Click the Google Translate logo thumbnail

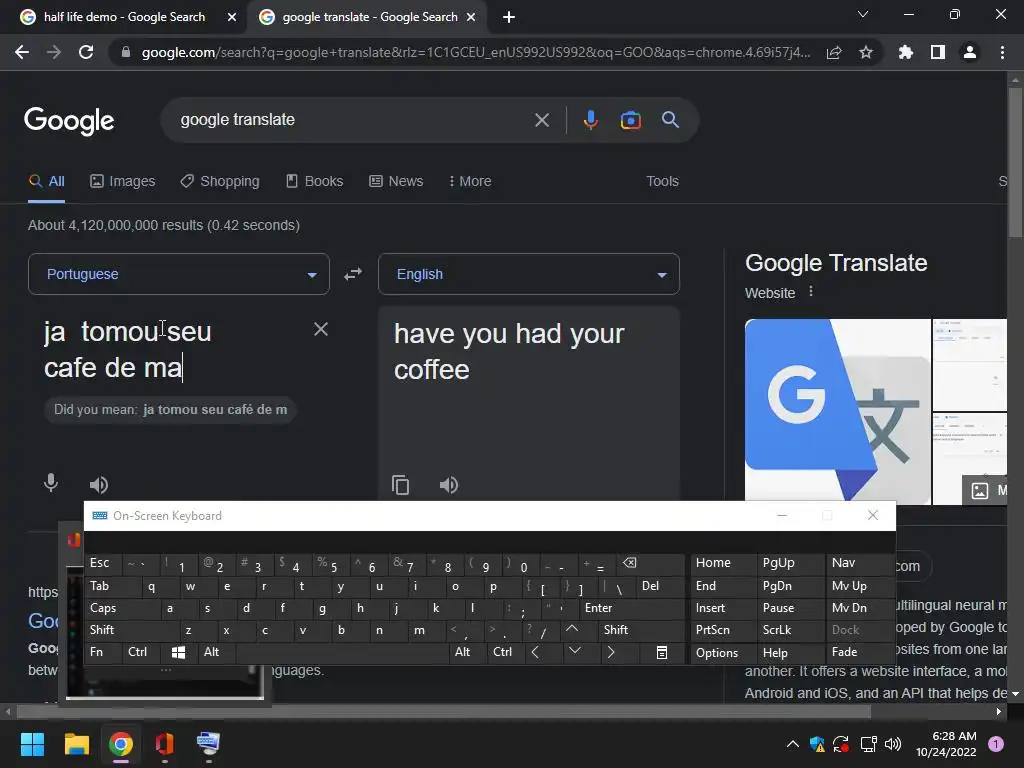tap(837, 411)
